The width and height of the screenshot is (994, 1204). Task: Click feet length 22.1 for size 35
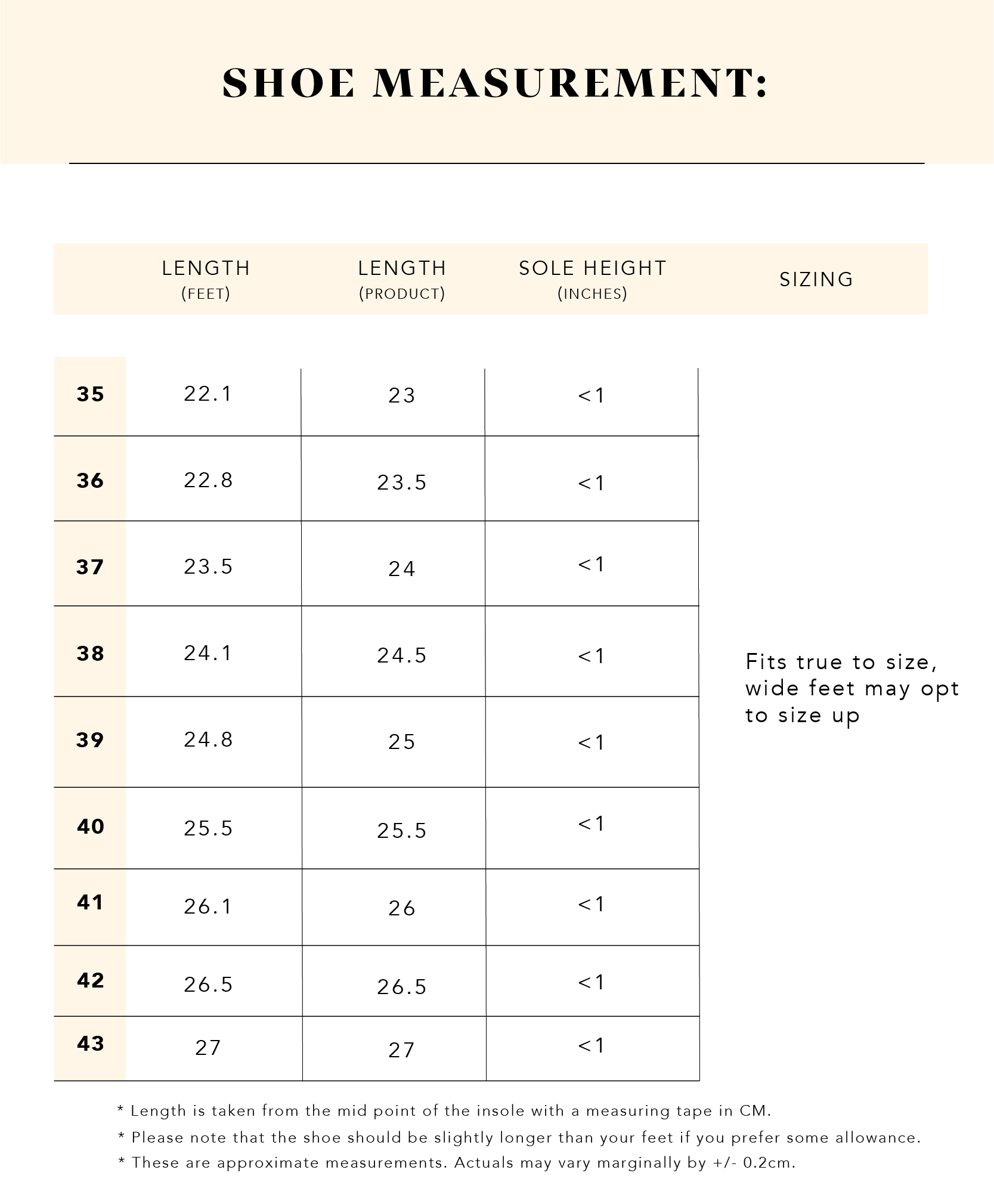click(208, 394)
